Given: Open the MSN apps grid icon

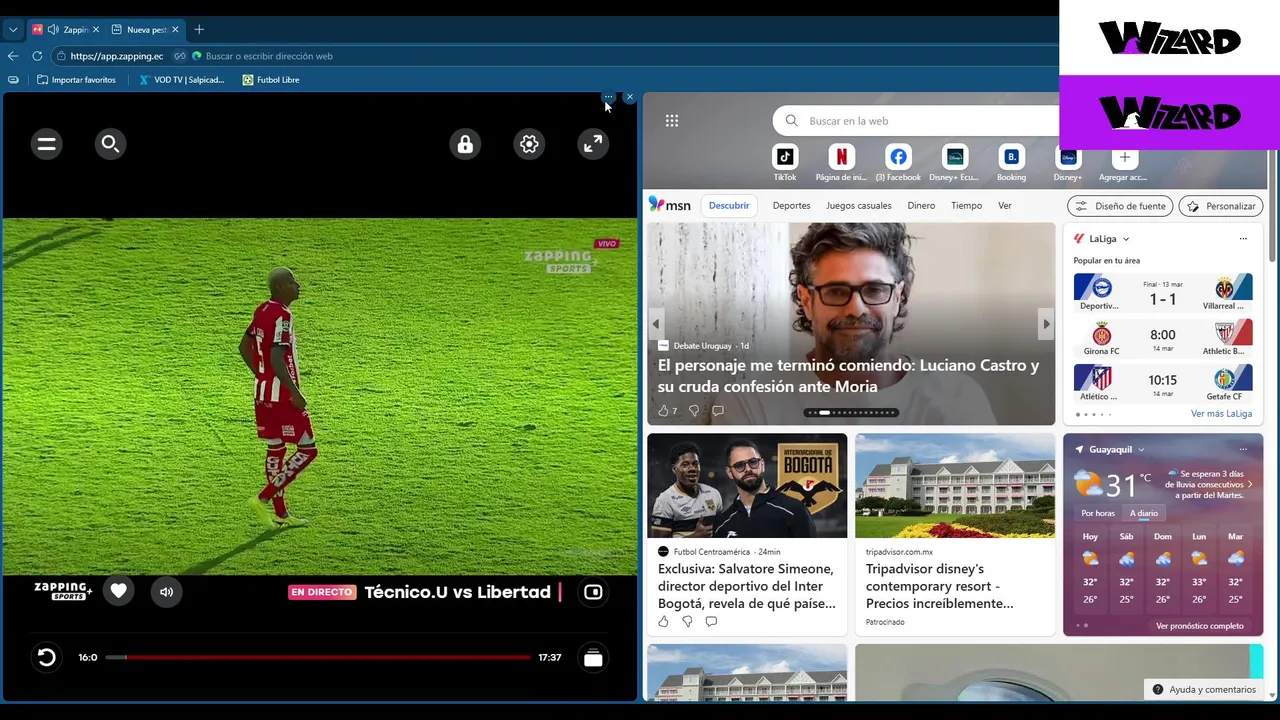Looking at the screenshot, I should click(x=672, y=121).
